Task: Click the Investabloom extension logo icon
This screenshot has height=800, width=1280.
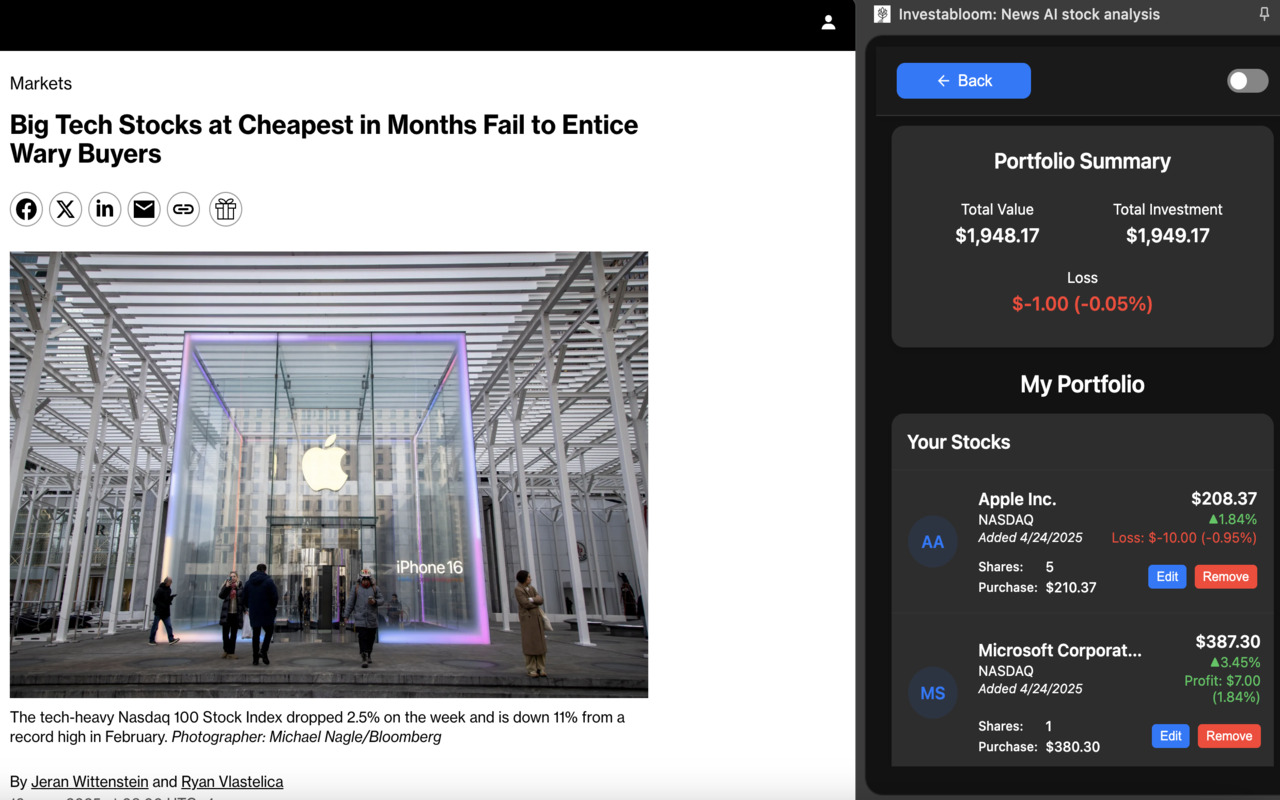Action: [x=882, y=14]
